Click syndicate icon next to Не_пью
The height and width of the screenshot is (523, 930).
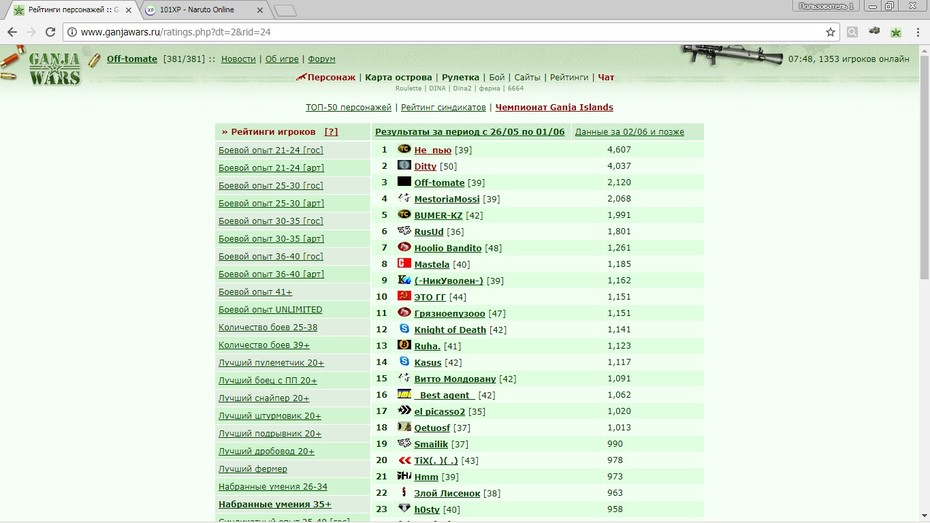coord(404,149)
